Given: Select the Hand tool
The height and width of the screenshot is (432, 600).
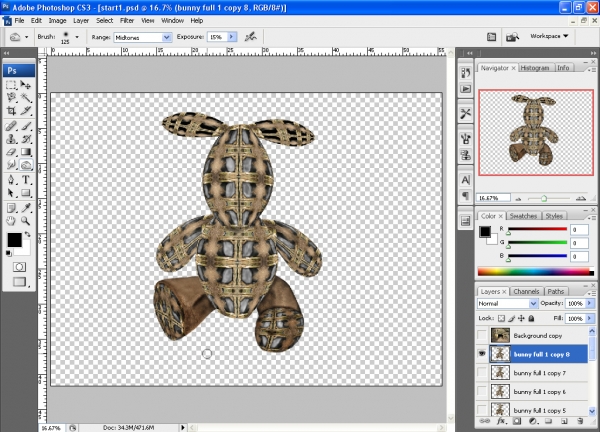Looking at the screenshot, I should pyautogui.click(x=11, y=221).
